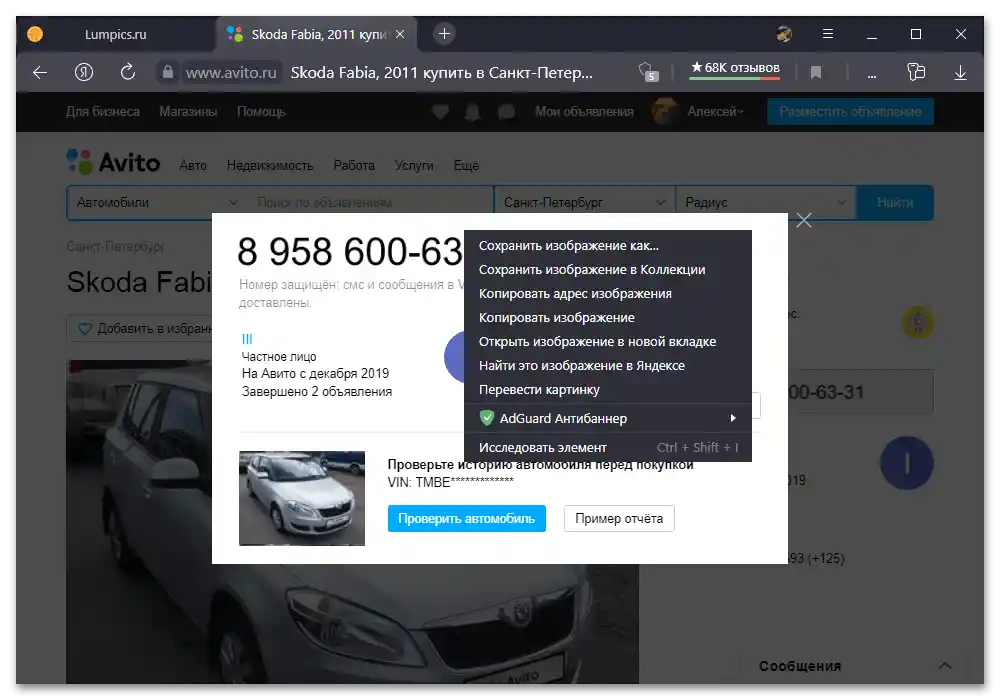Open the extensions shield icon with badge 5
This screenshot has height=700, width=1000.
(648, 72)
